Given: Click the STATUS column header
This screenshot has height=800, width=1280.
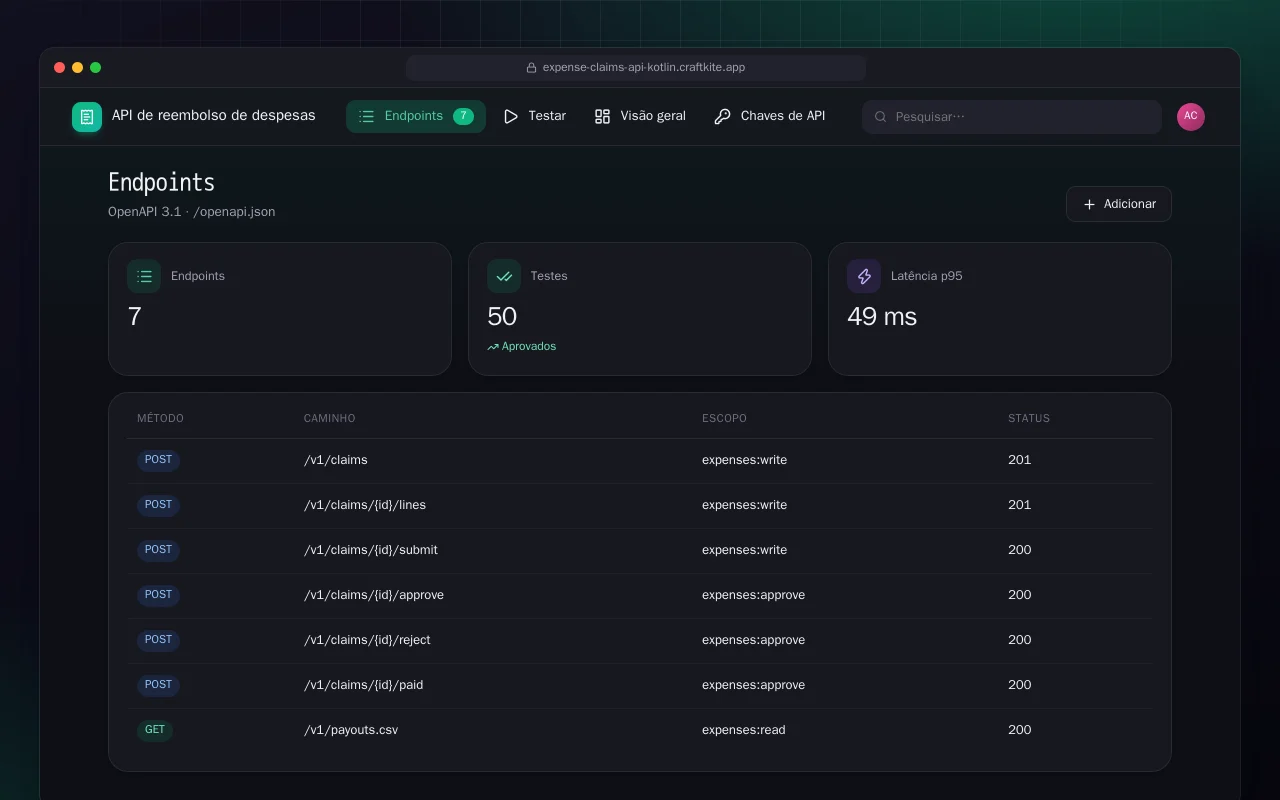Looking at the screenshot, I should click(x=1029, y=418).
